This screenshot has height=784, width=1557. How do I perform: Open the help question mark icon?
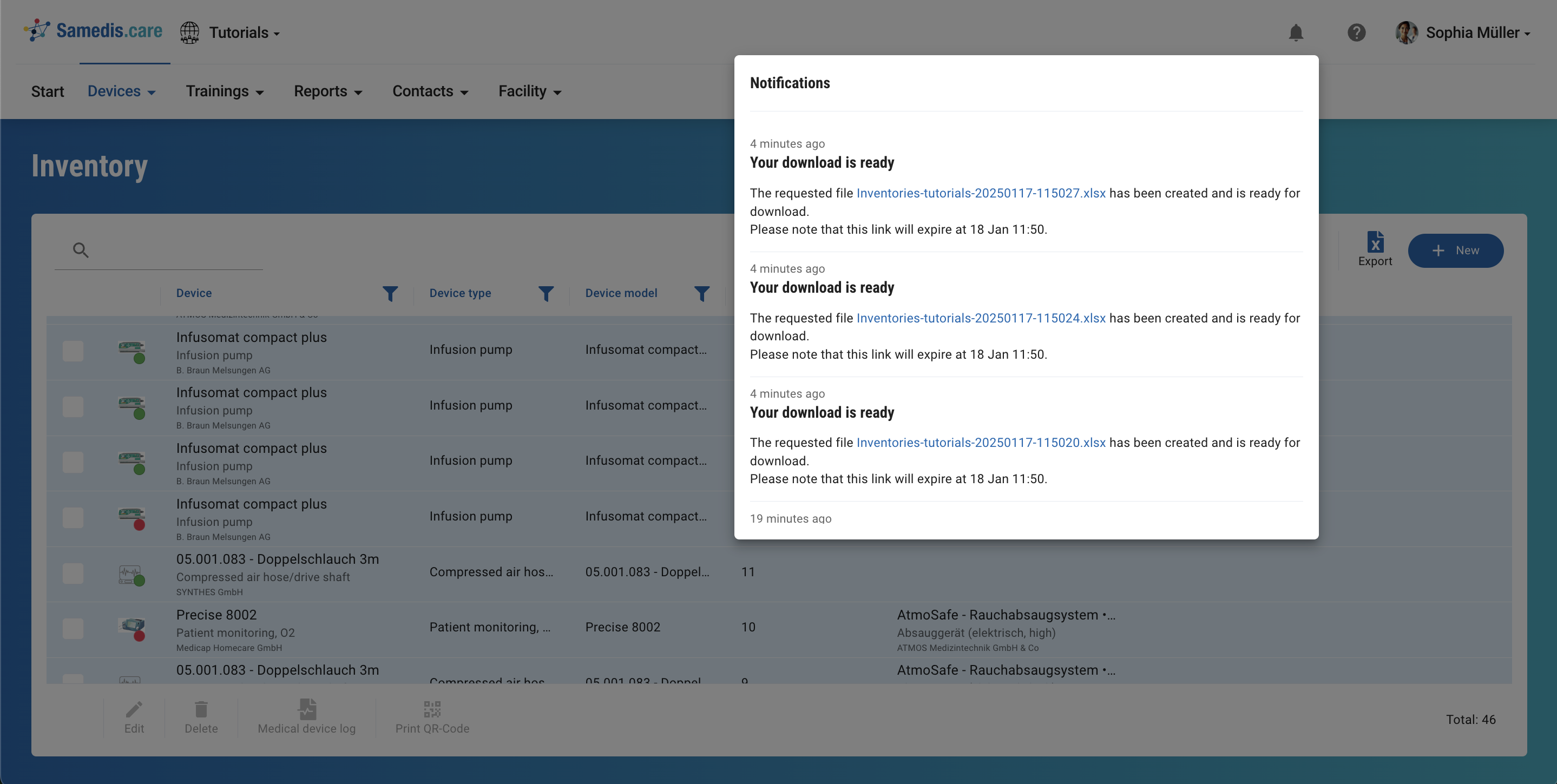[x=1356, y=32]
